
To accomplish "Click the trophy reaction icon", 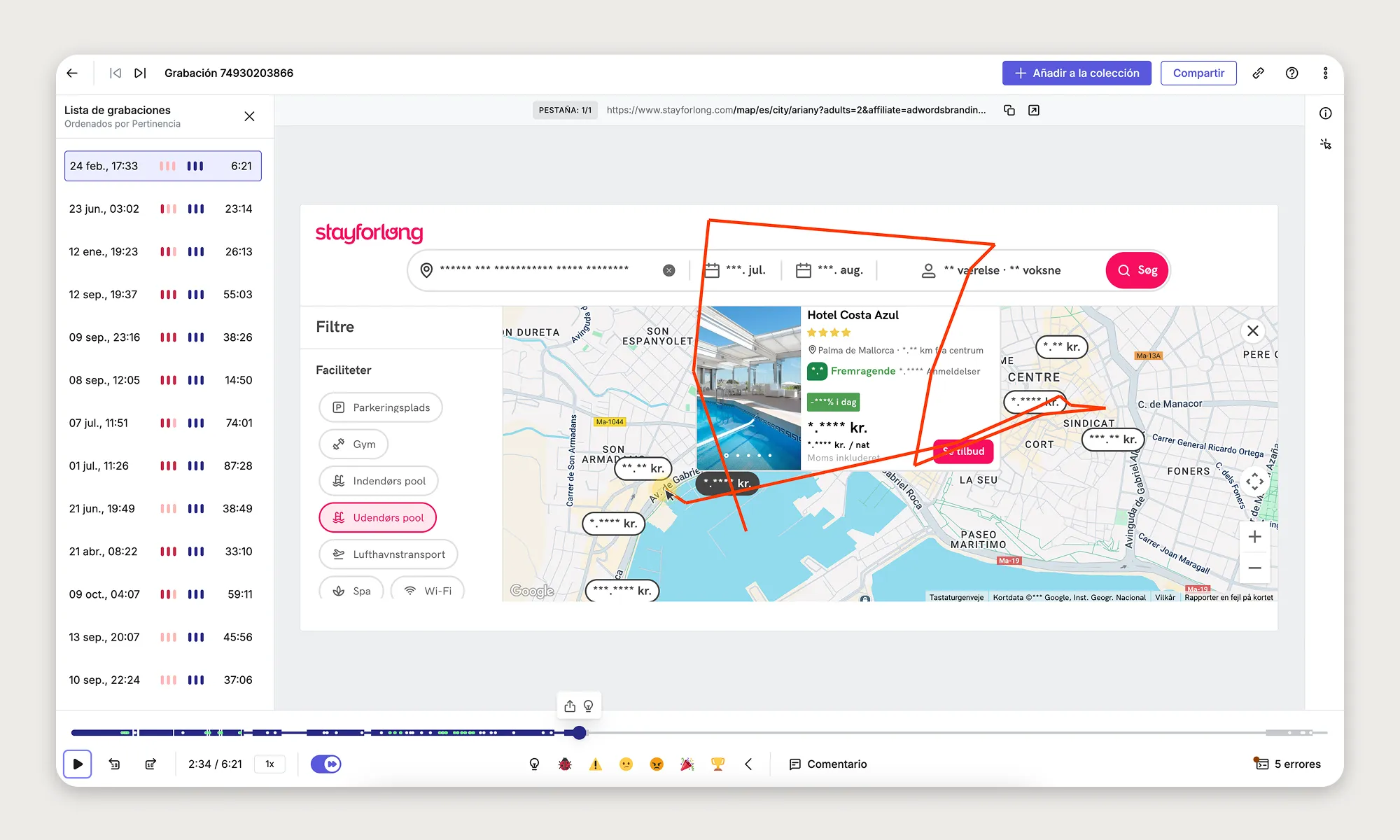I will [x=717, y=764].
